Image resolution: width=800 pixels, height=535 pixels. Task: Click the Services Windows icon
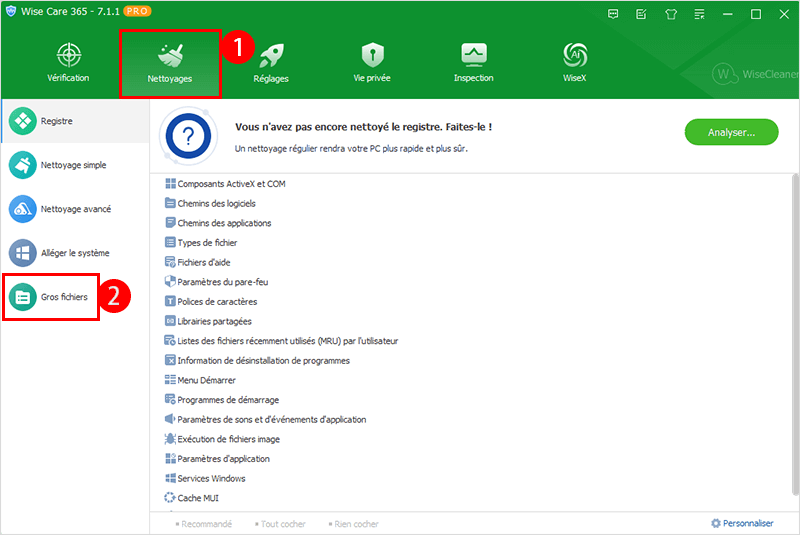170,478
